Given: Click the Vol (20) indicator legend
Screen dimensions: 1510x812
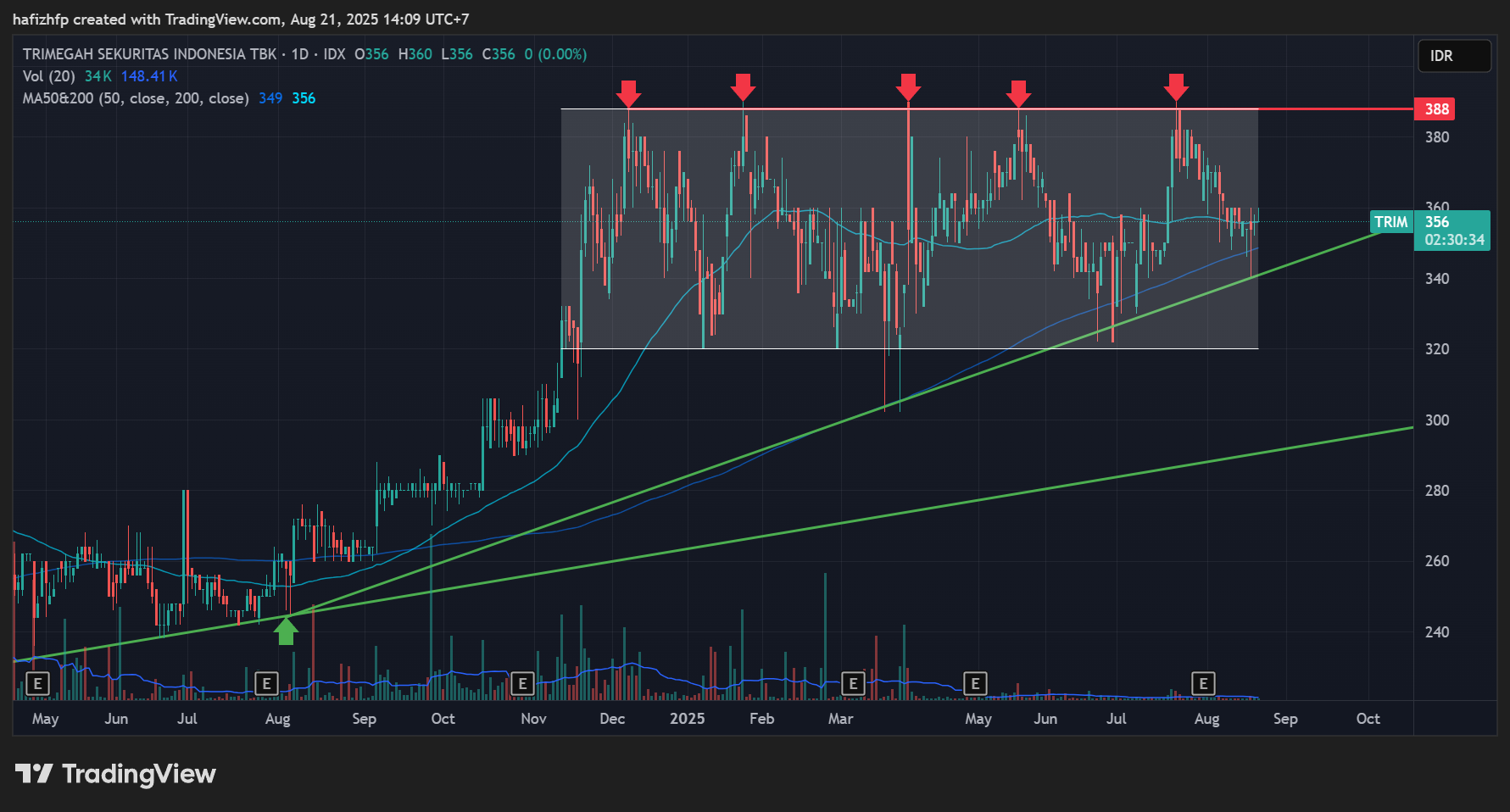Looking at the screenshot, I should pyautogui.click(x=49, y=76).
